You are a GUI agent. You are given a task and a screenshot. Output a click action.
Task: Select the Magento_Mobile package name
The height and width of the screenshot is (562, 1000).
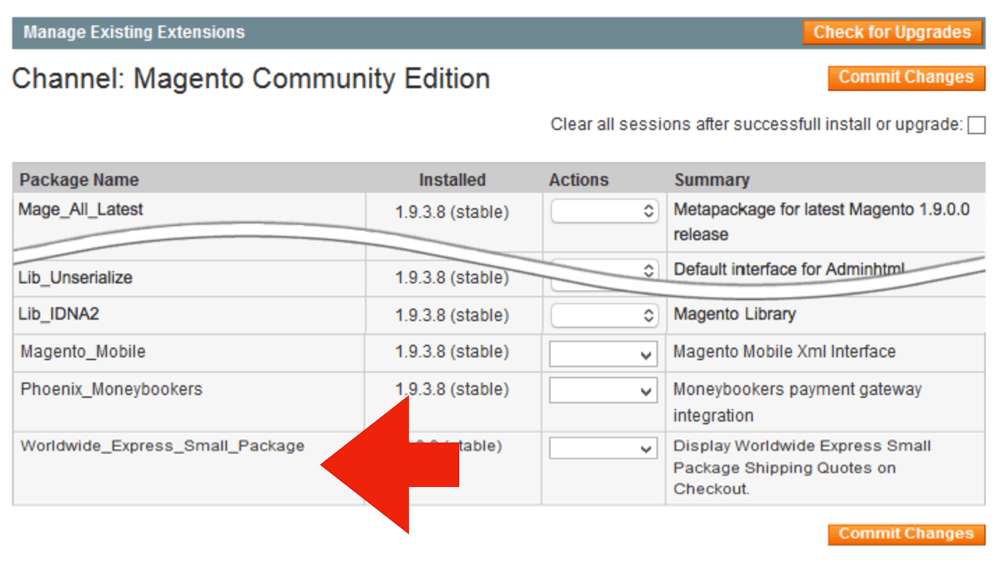[x=83, y=351]
